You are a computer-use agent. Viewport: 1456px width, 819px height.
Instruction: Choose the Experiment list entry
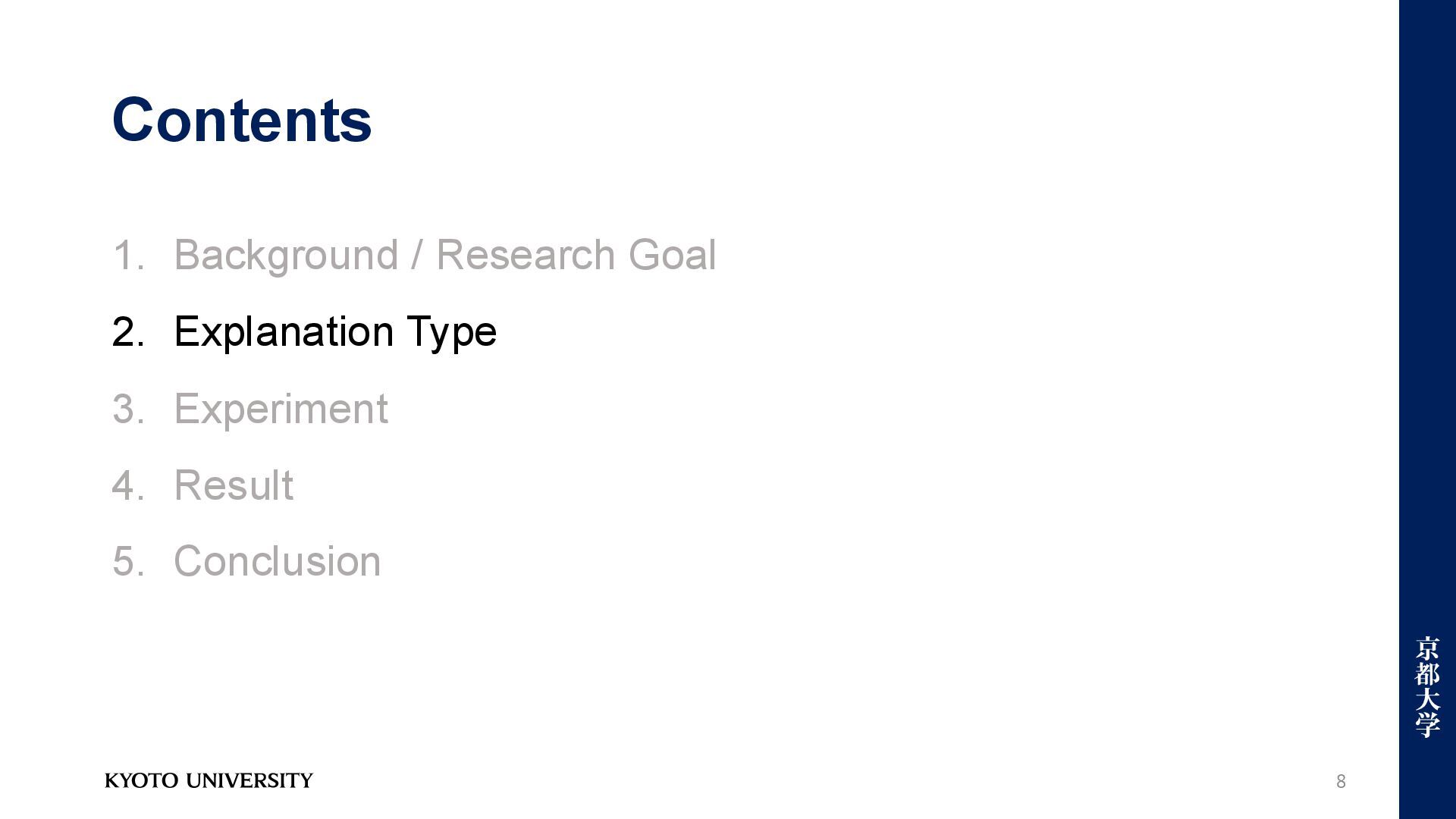pos(281,409)
